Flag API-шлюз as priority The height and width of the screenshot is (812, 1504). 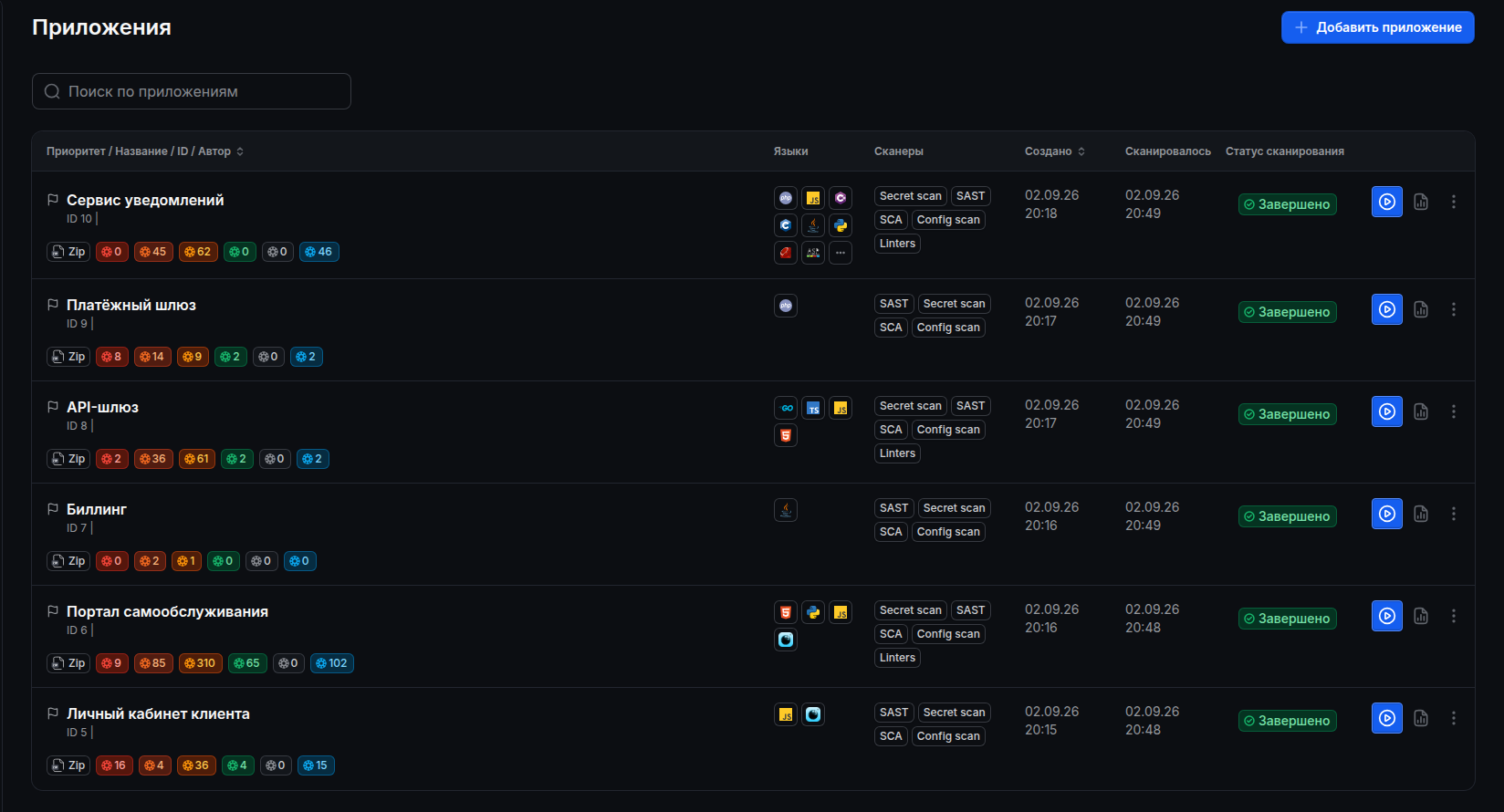[53, 407]
